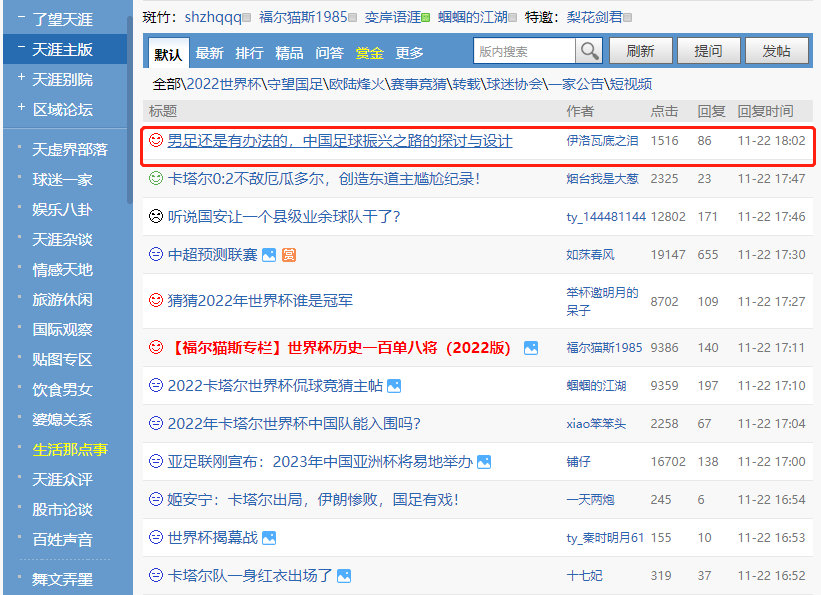The width and height of the screenshot is (821, 595).
Task: Click picture icon after 卡塔尔队一身红衣出场了
Action: [x=344, y=576]
